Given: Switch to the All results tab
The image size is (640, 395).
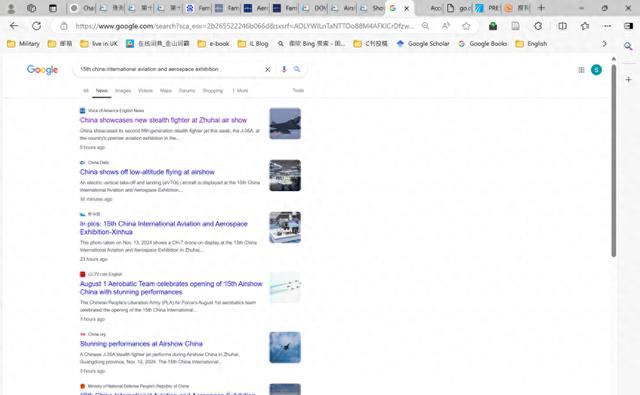Looking at the screenshot, I should click(x=86, y=91).
